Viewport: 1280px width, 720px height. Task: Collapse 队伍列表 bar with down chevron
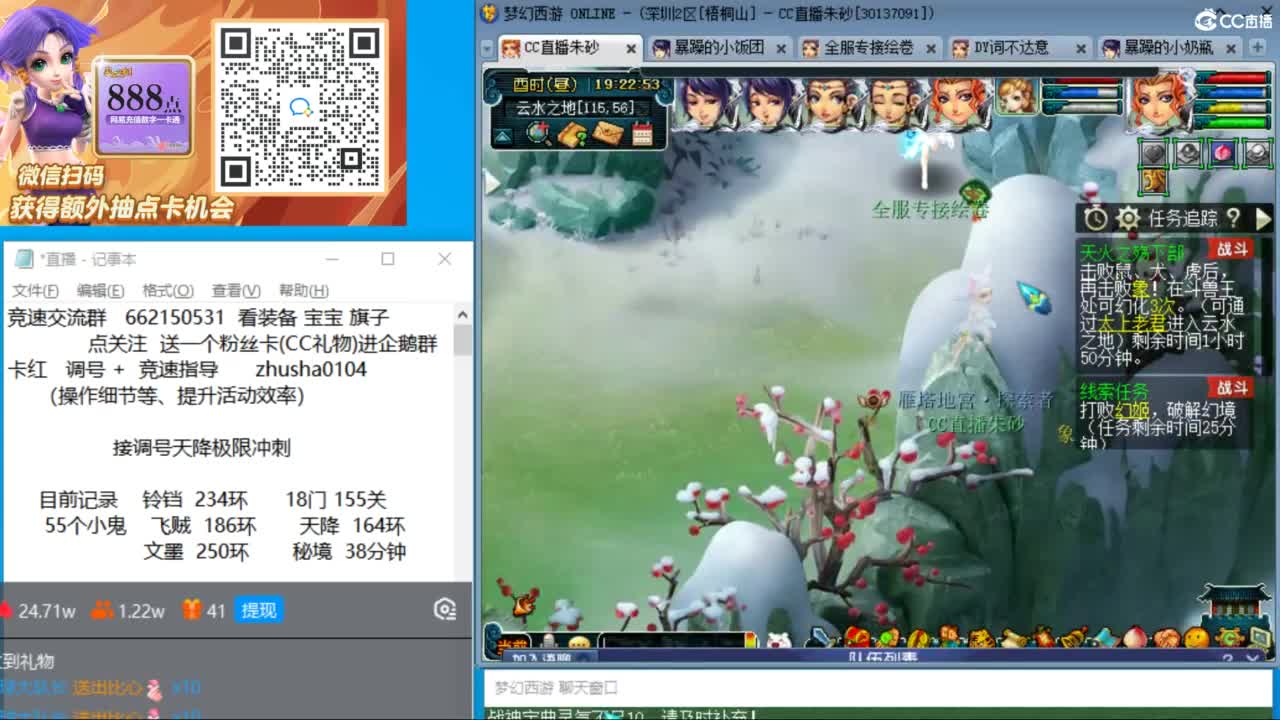(x=1254, y=657)
